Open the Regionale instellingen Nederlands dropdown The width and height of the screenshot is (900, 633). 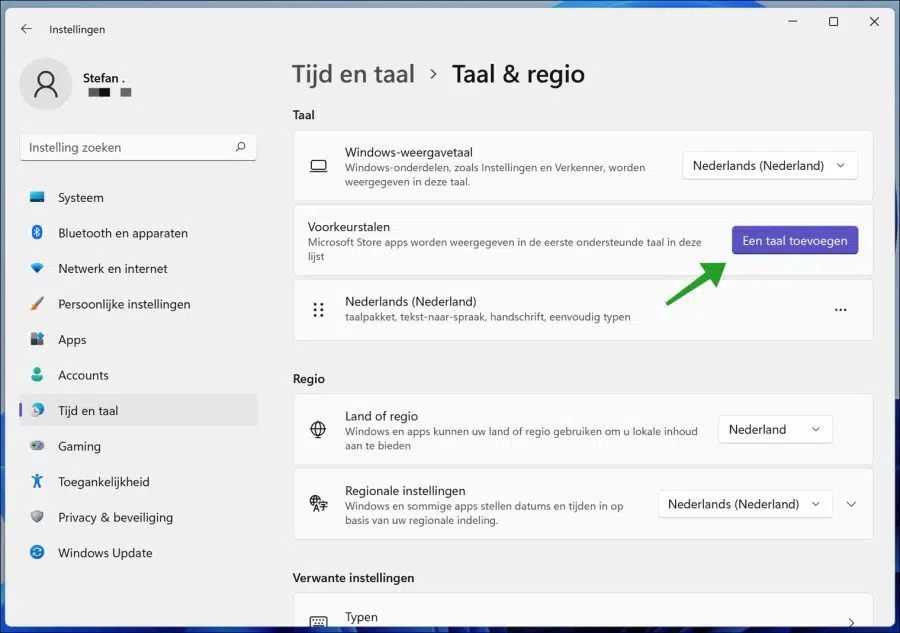click(744, 504)
